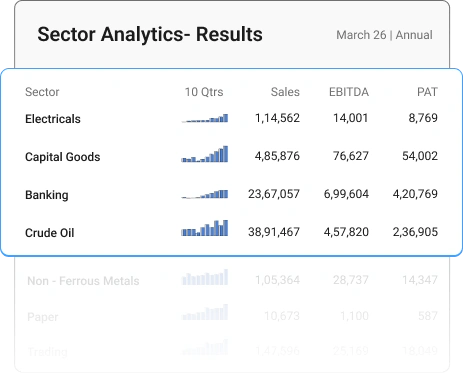Click the Sector column header
Viewport: 463px width, 373px height.
42,92
